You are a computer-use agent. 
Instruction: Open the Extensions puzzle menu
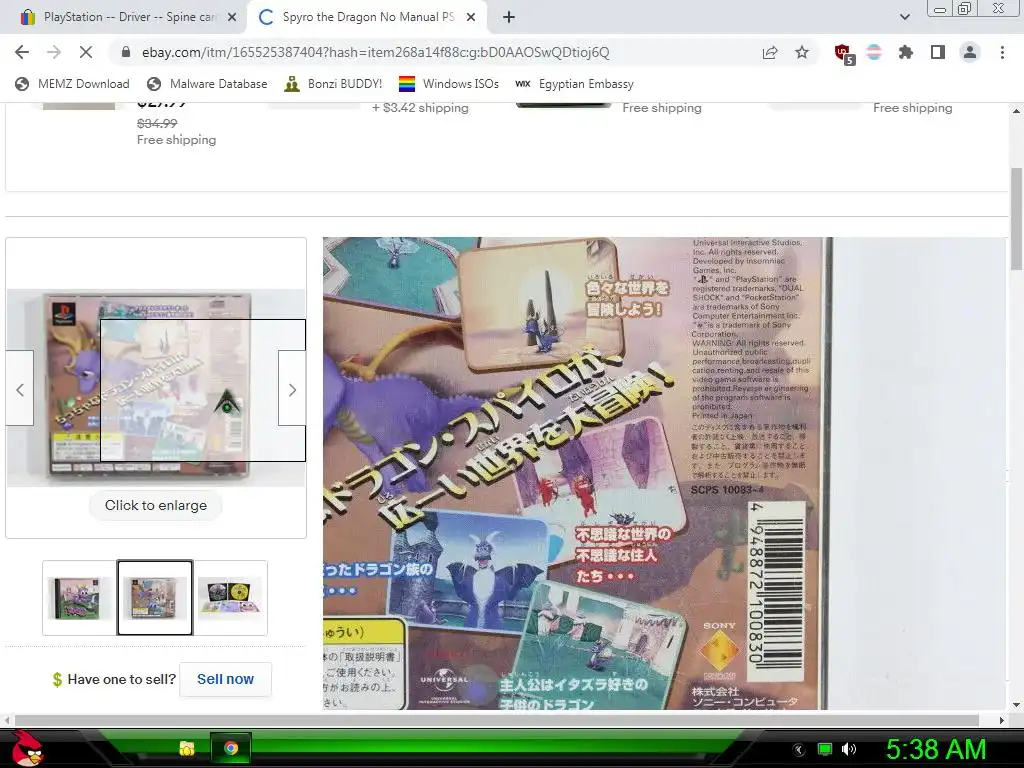coord(906,52)
